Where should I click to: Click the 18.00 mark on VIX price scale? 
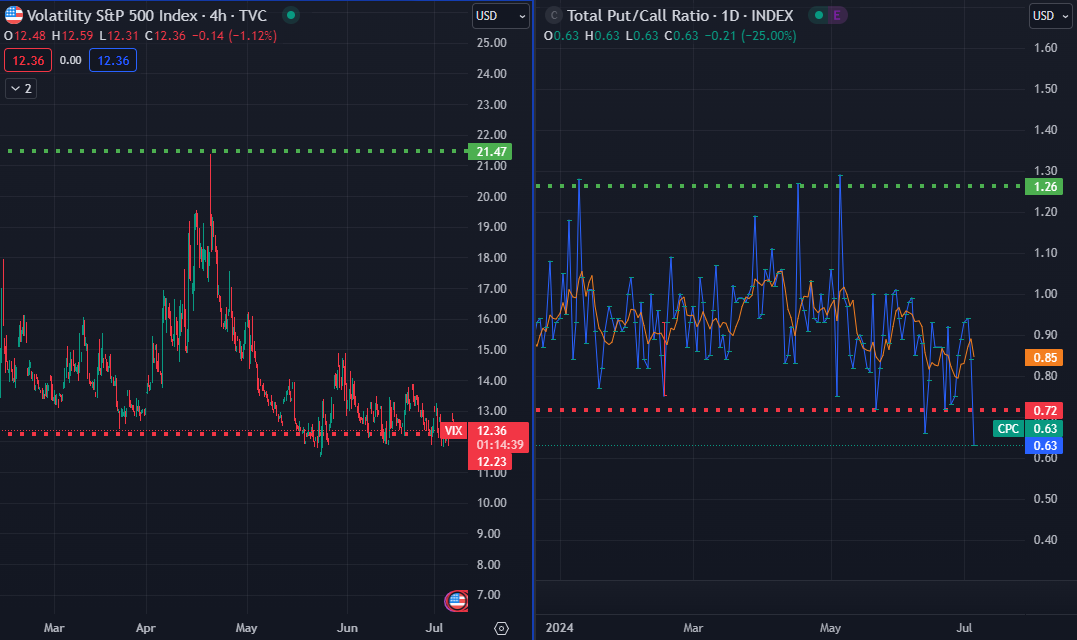click(492, 258)
